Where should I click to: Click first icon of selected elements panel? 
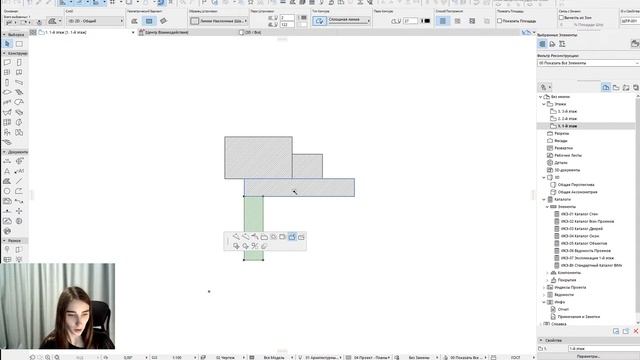tap(542, 44)
